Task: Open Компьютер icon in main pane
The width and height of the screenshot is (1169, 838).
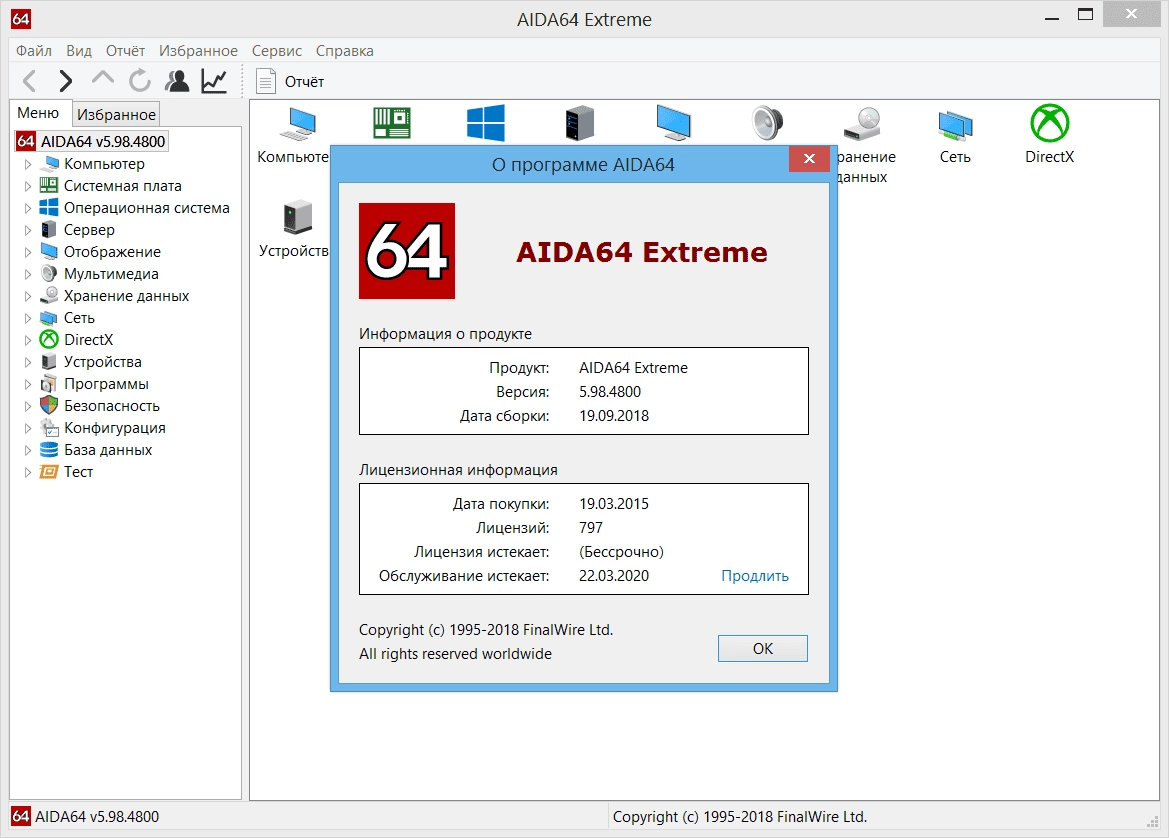Action: (x=298, y=124)
